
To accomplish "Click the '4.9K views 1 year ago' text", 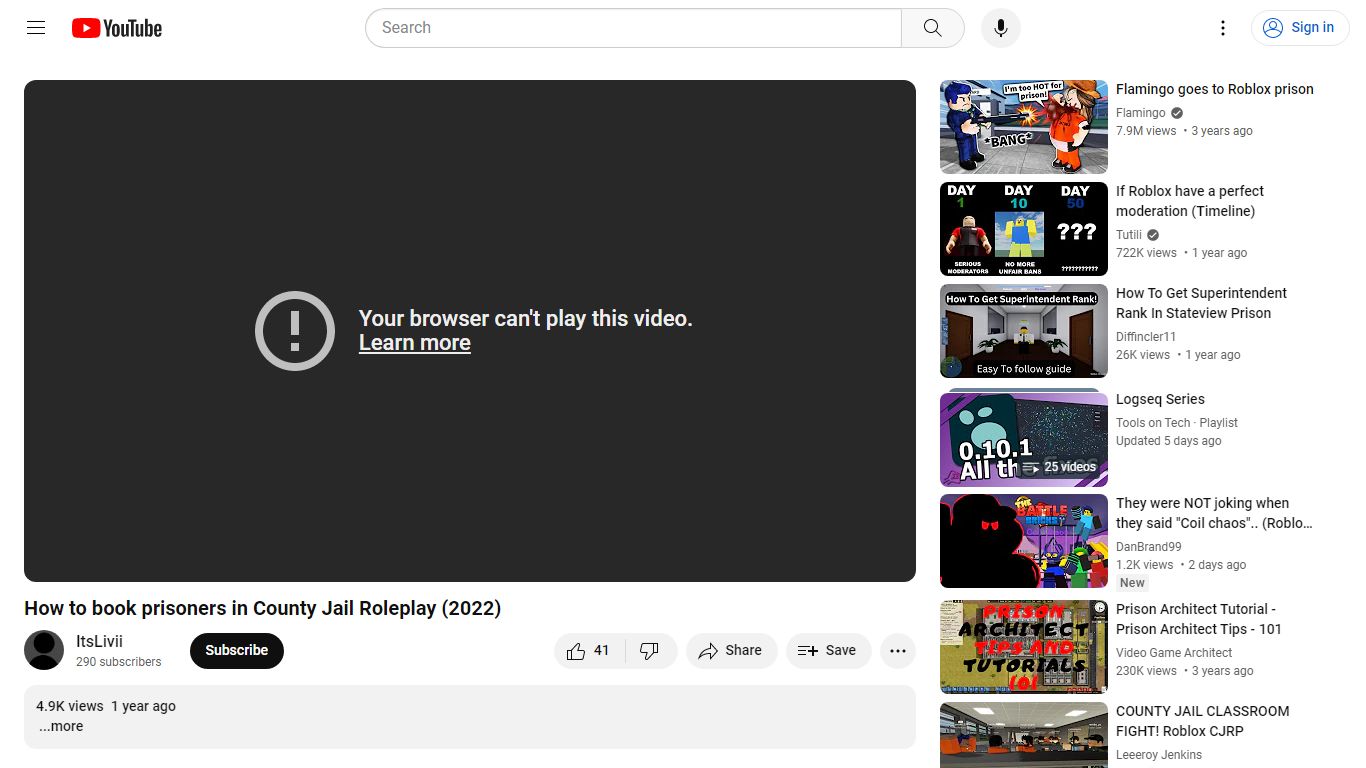I will (x=106, y=706).
